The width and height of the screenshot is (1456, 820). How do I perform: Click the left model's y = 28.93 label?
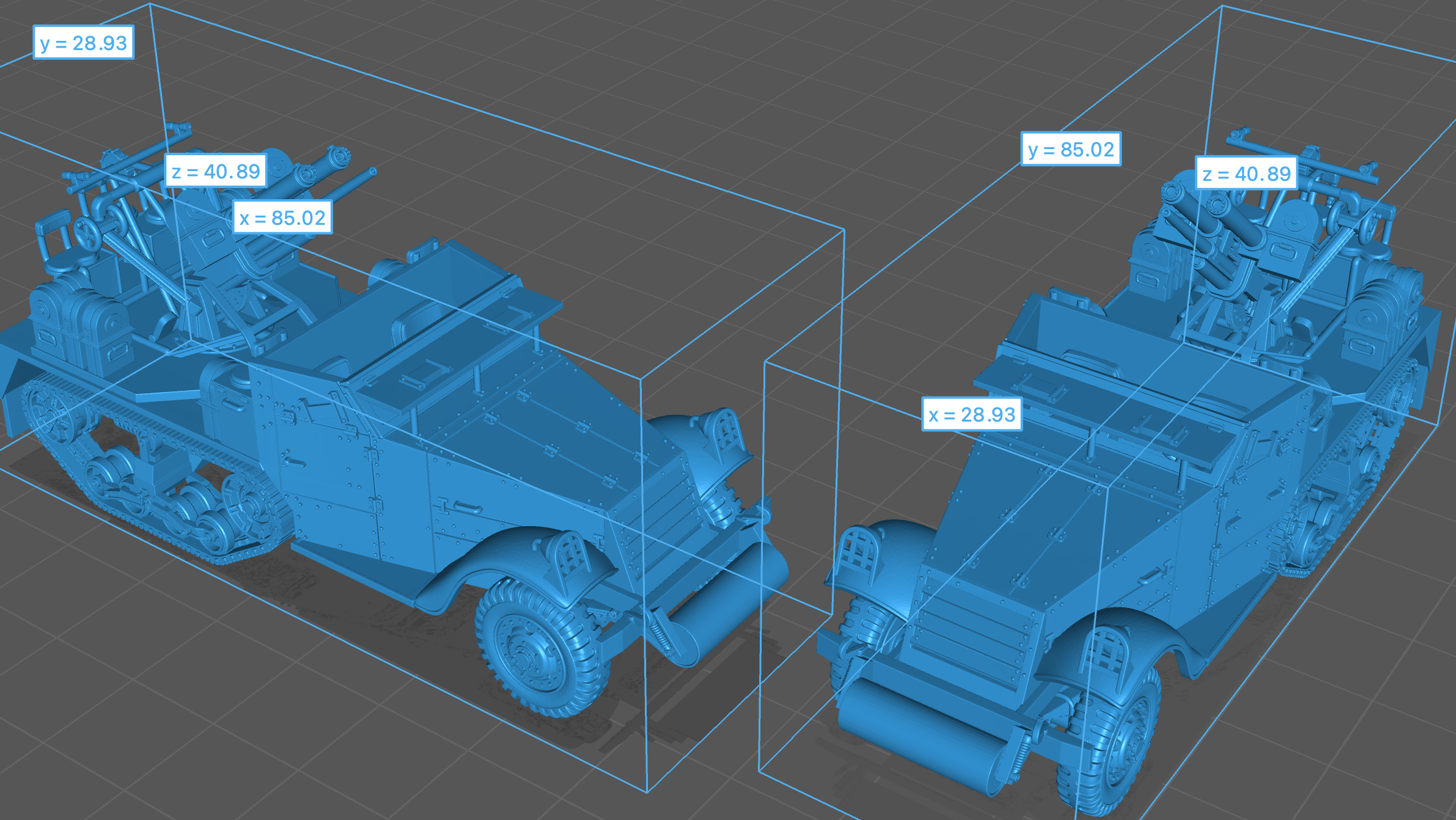[x=83, y=43]
